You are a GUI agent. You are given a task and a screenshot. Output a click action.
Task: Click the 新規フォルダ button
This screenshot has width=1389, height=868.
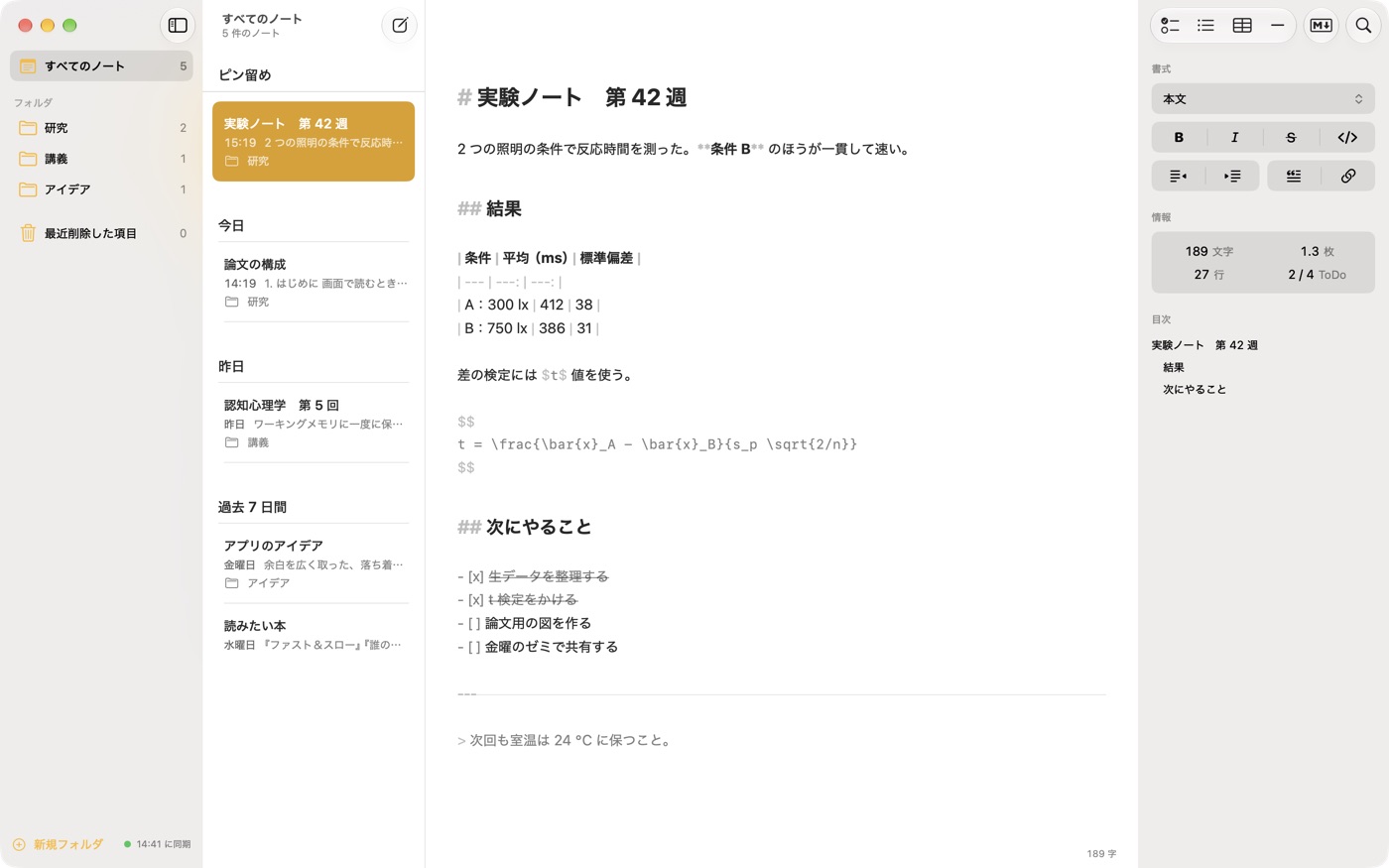pyautogui.click(x=58, y=844)
